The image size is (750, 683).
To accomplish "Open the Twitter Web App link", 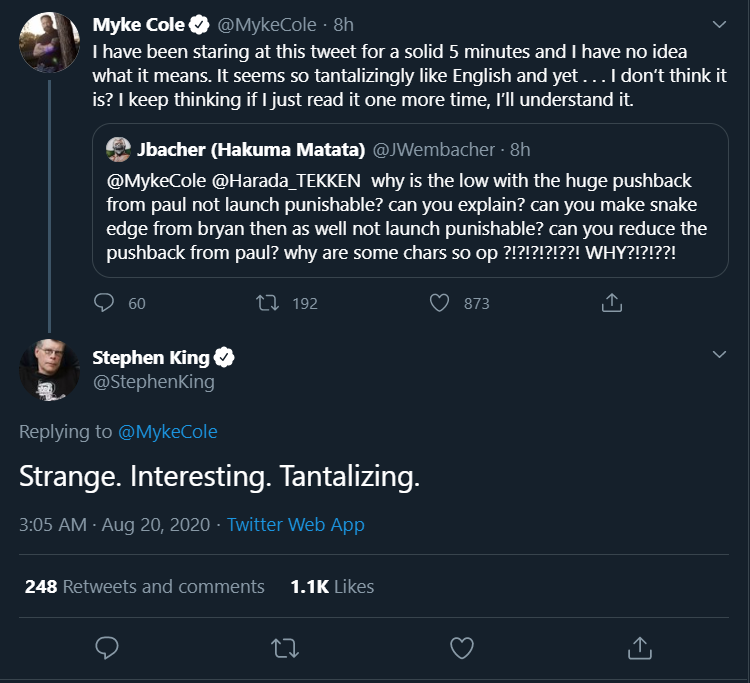I will tap(295, 524).
